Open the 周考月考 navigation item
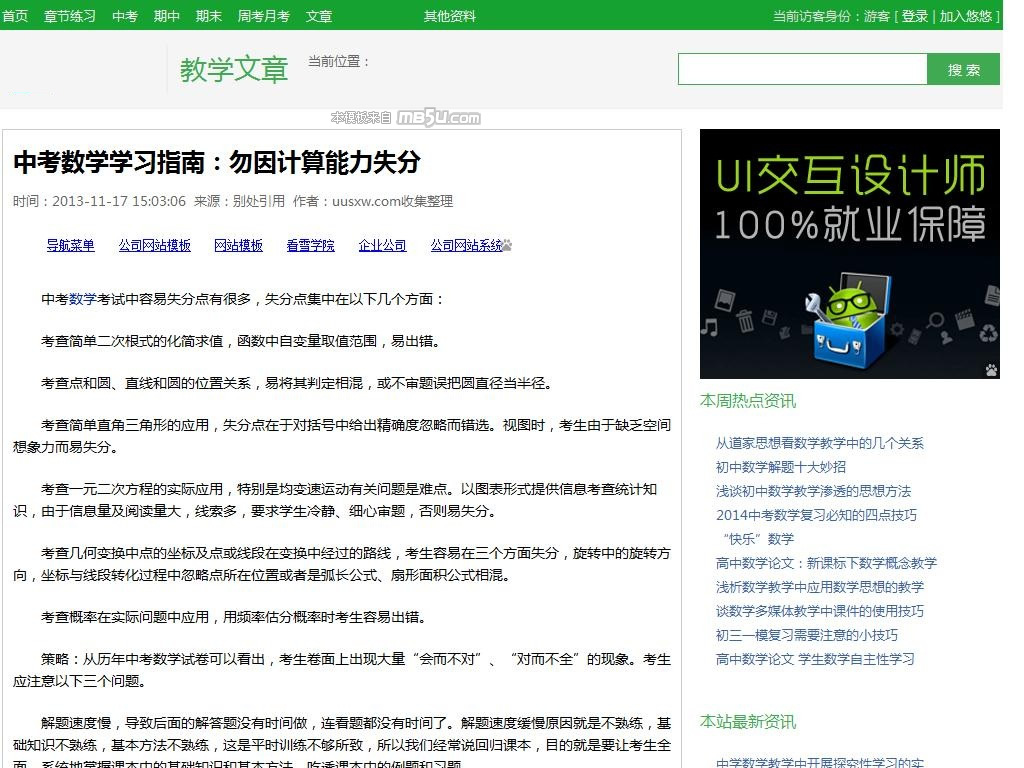Viewport: 1024px width, 768px height. point(263,16)
